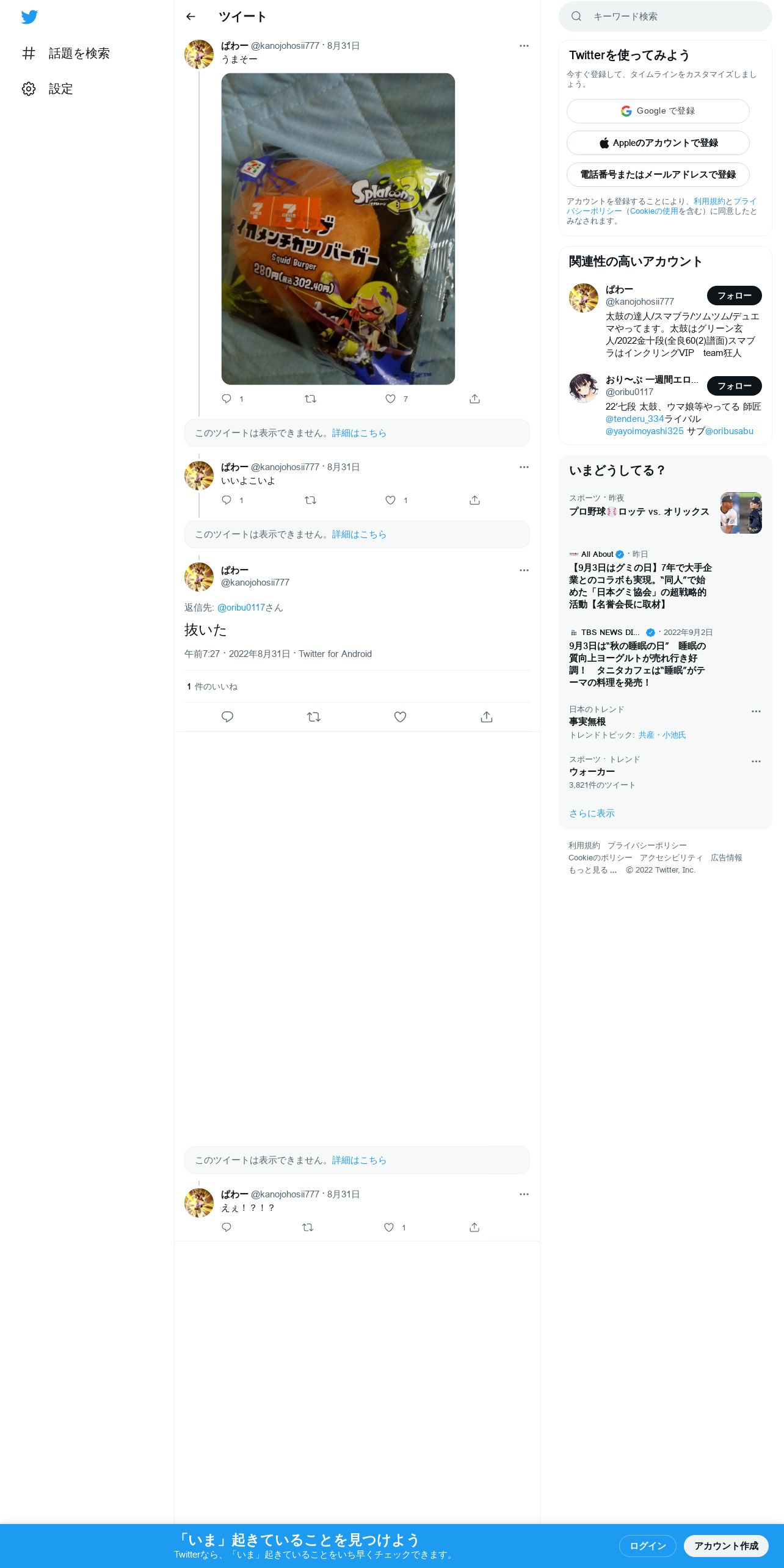Open the baseball players trend thumbnail
784x1568 pixels.
(x=741, y=513)
